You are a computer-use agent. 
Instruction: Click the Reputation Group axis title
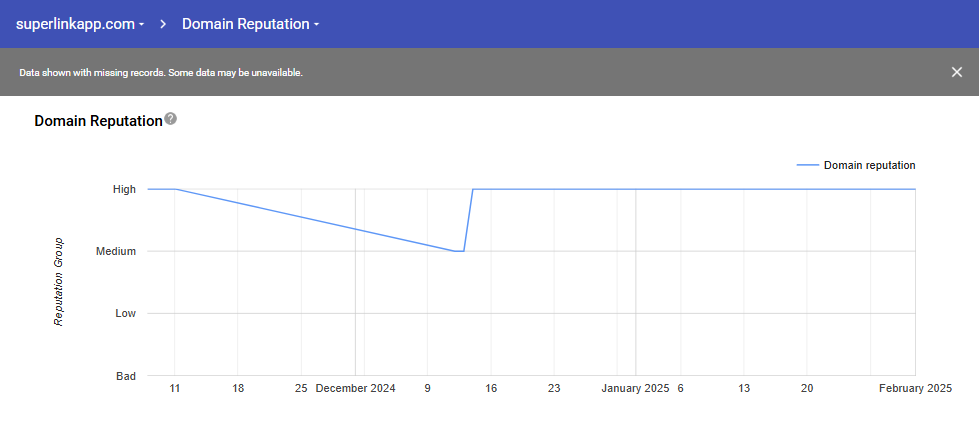59,281
